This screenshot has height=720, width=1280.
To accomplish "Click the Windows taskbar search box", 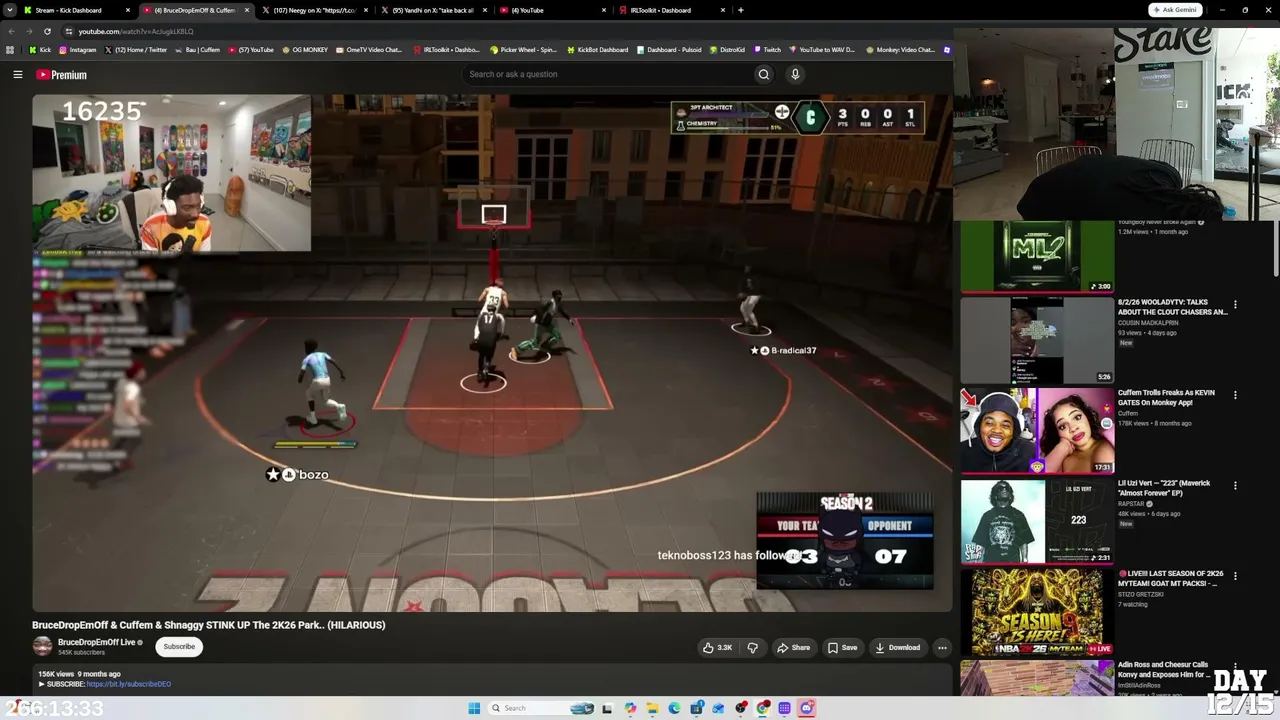I will click(x=542, y=708).
